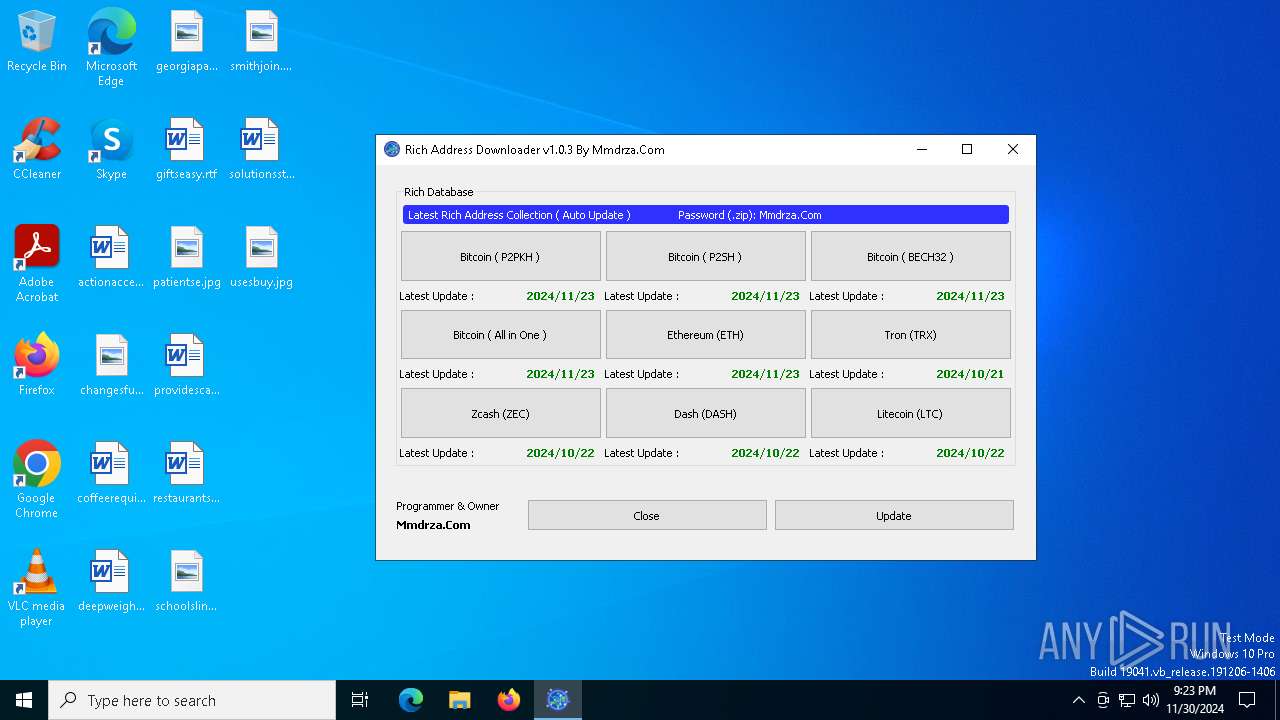Click the Dash (DASH) button
The height and width of the screenshot is (720, 1280).
705,414
